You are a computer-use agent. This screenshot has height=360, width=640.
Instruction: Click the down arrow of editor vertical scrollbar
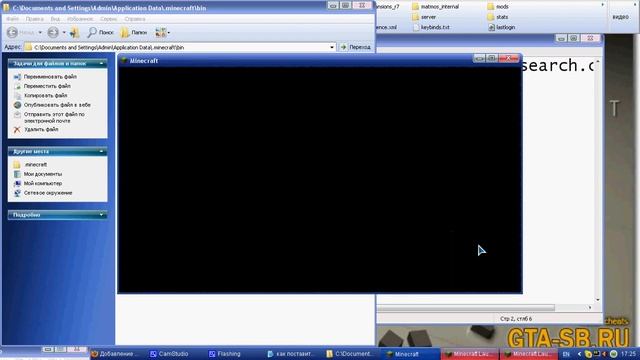(598, 300)
